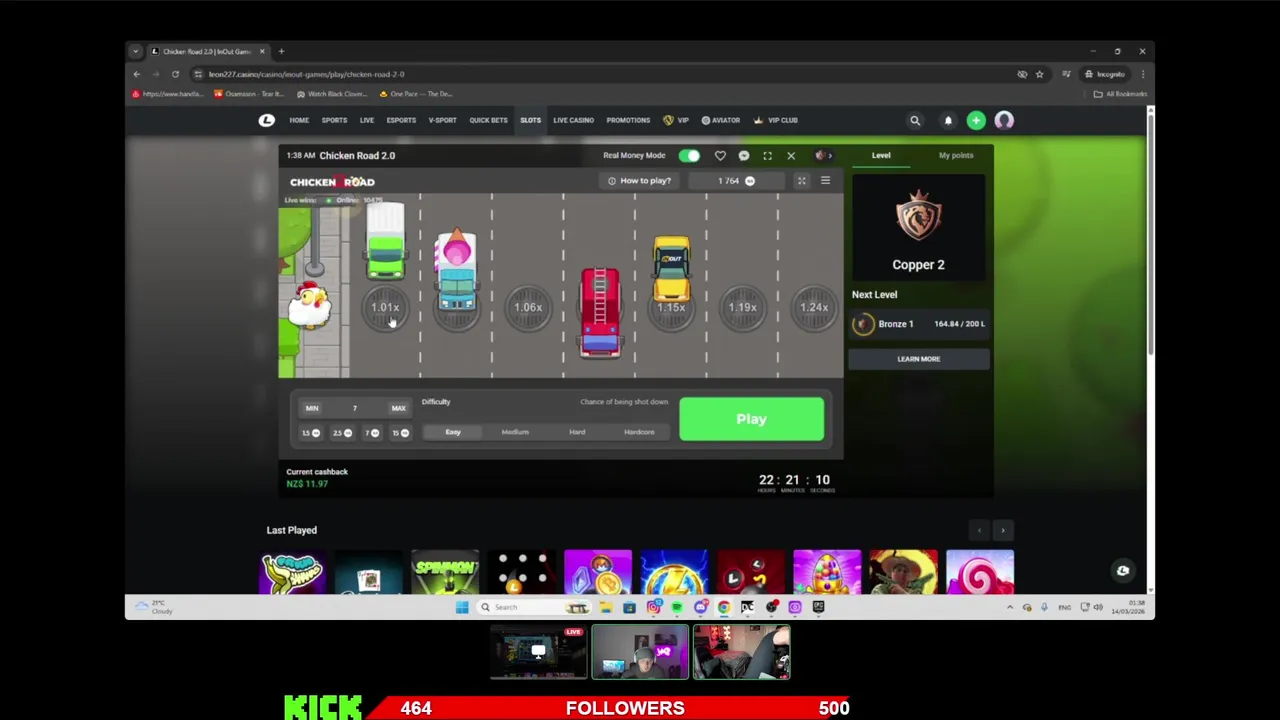Screen dimensions: 1280x720
Task: Open Chrome icon on the taskbar
Action: pos(724,607)
